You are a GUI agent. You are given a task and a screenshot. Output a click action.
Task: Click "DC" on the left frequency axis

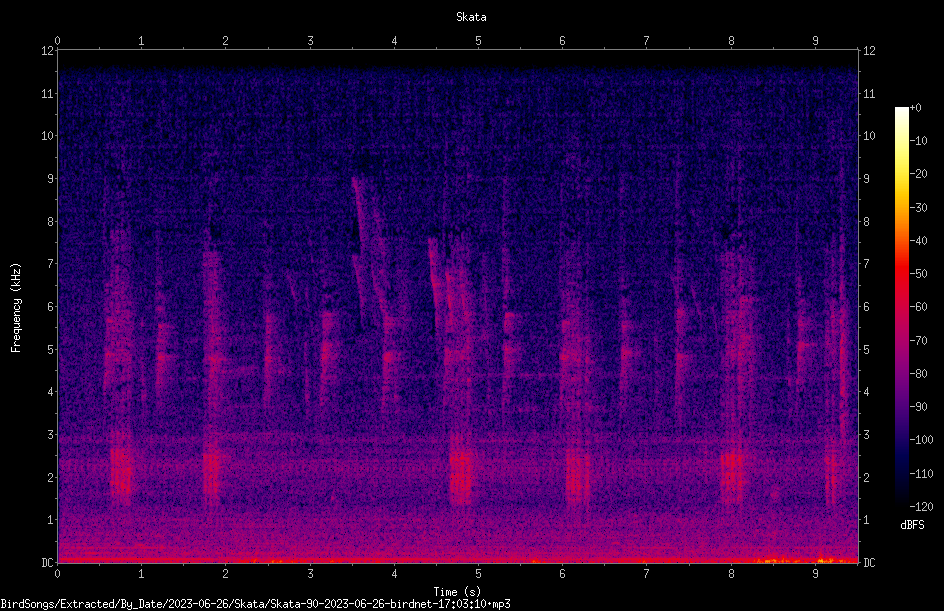47,563
